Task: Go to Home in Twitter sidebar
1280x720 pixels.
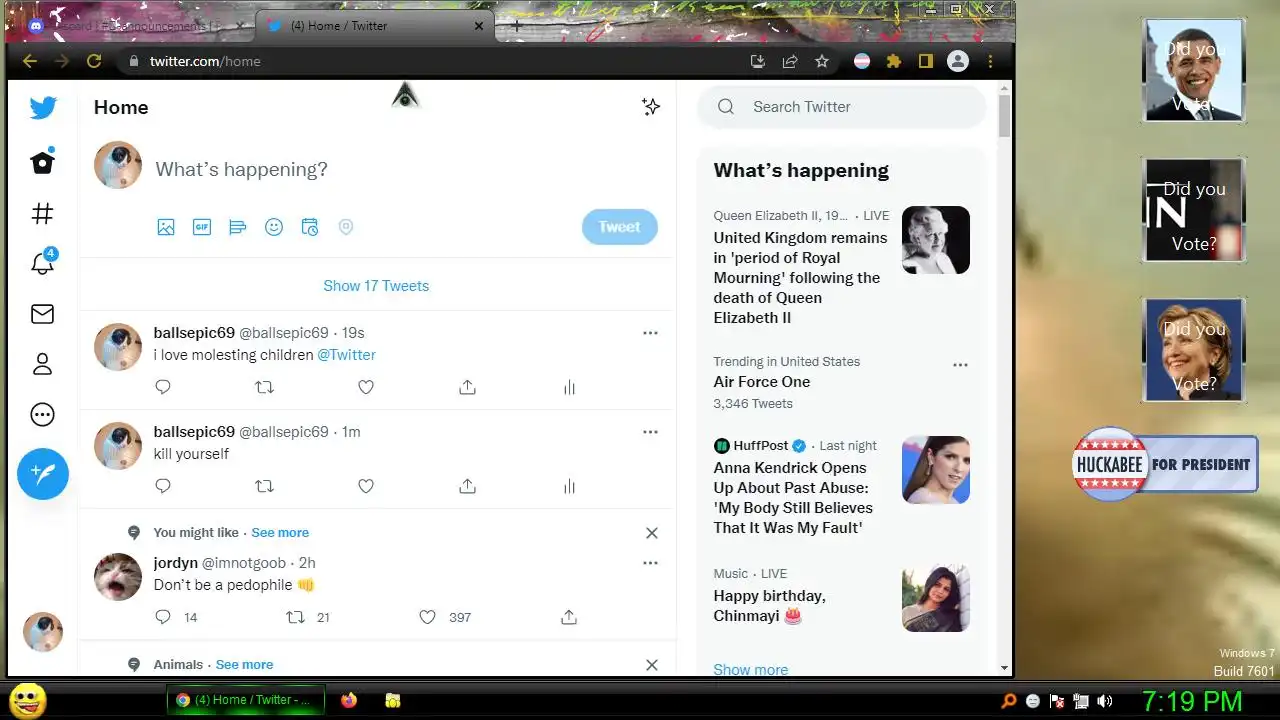Action: [x=43, y=162]
